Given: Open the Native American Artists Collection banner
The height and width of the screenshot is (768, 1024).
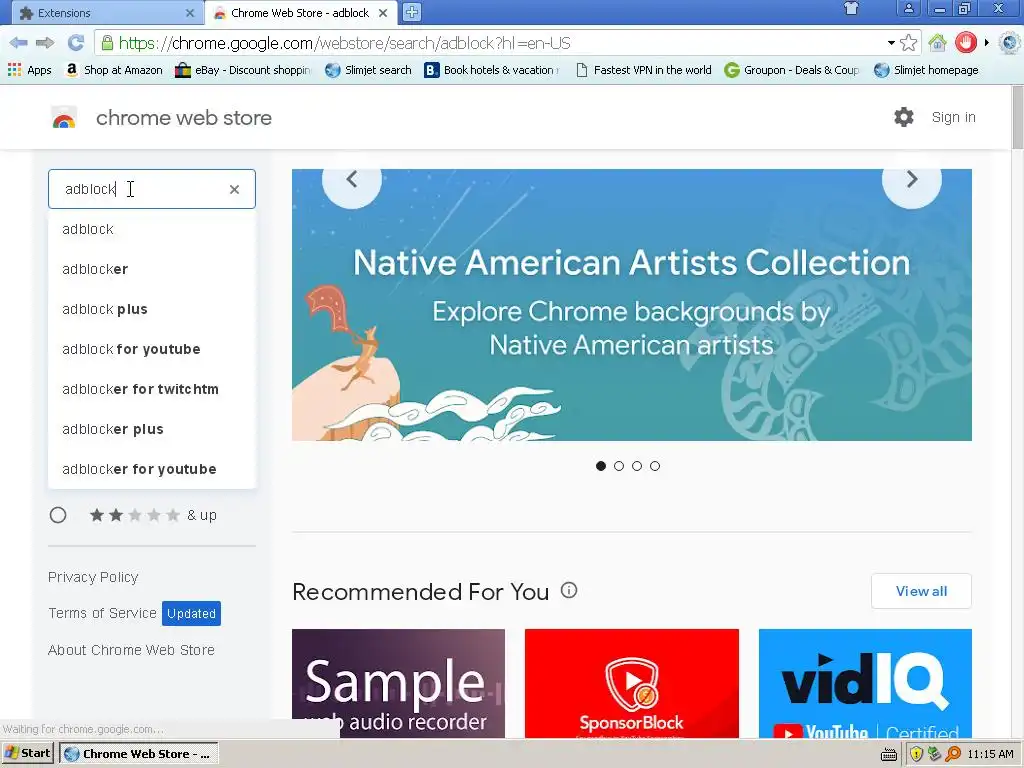Looking at the screenshot, I should coord(632,305).
